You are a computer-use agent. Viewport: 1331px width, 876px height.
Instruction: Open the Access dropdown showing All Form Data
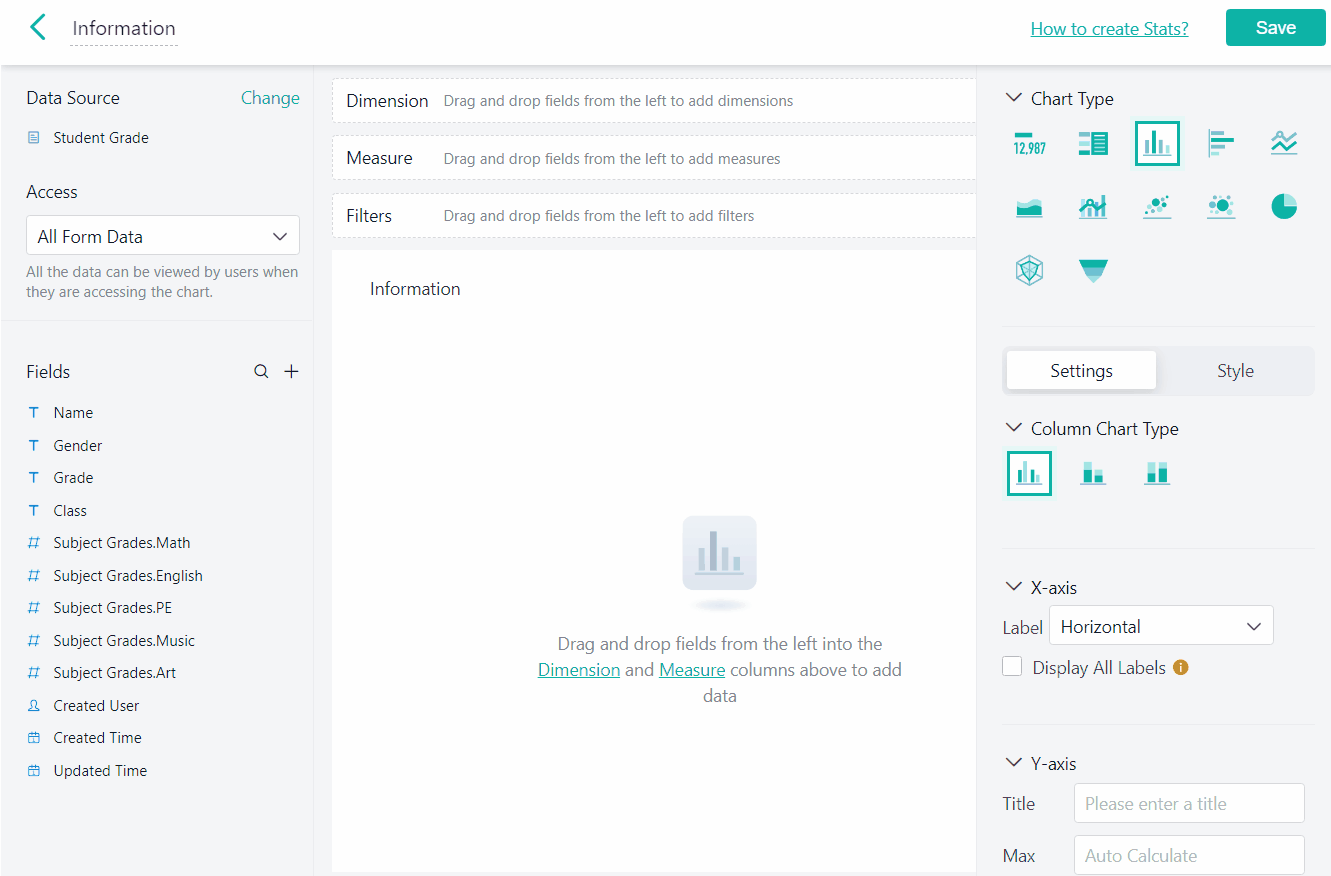[163, 236]
